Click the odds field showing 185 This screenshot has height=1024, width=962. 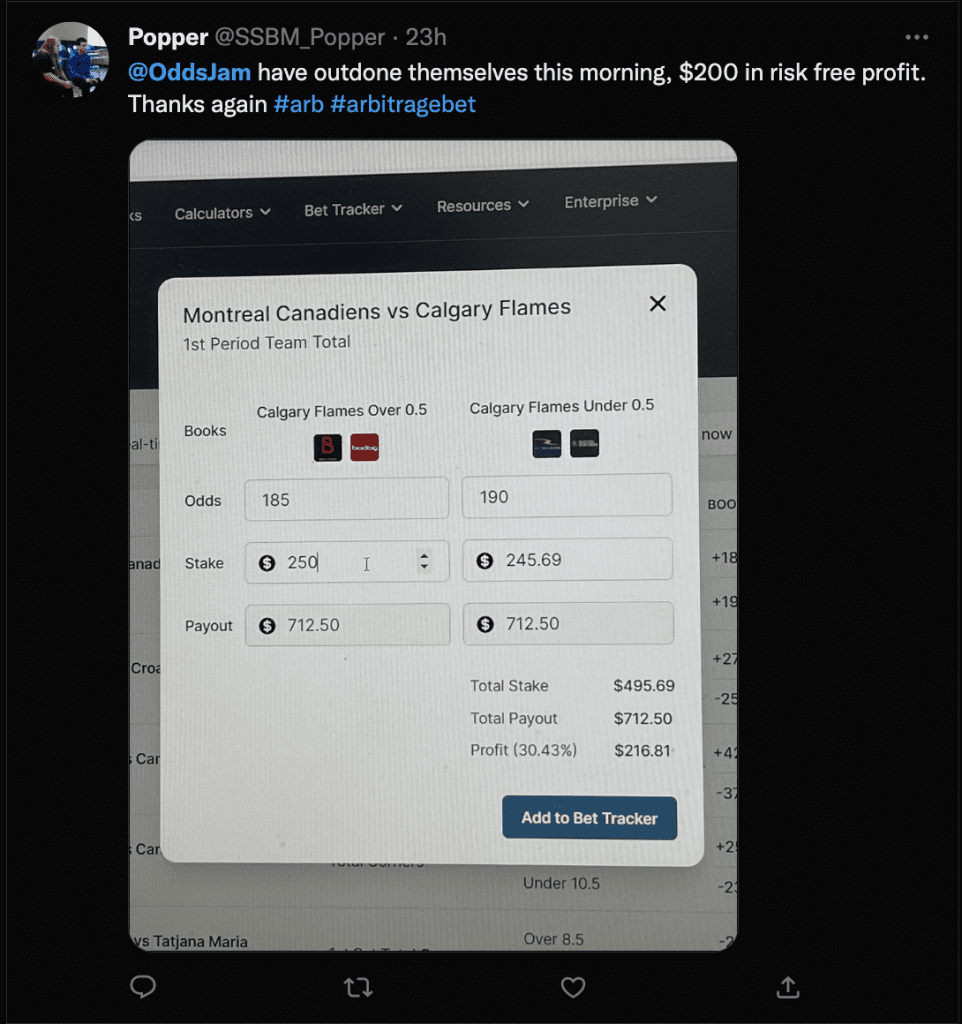[x=347, y=499]
